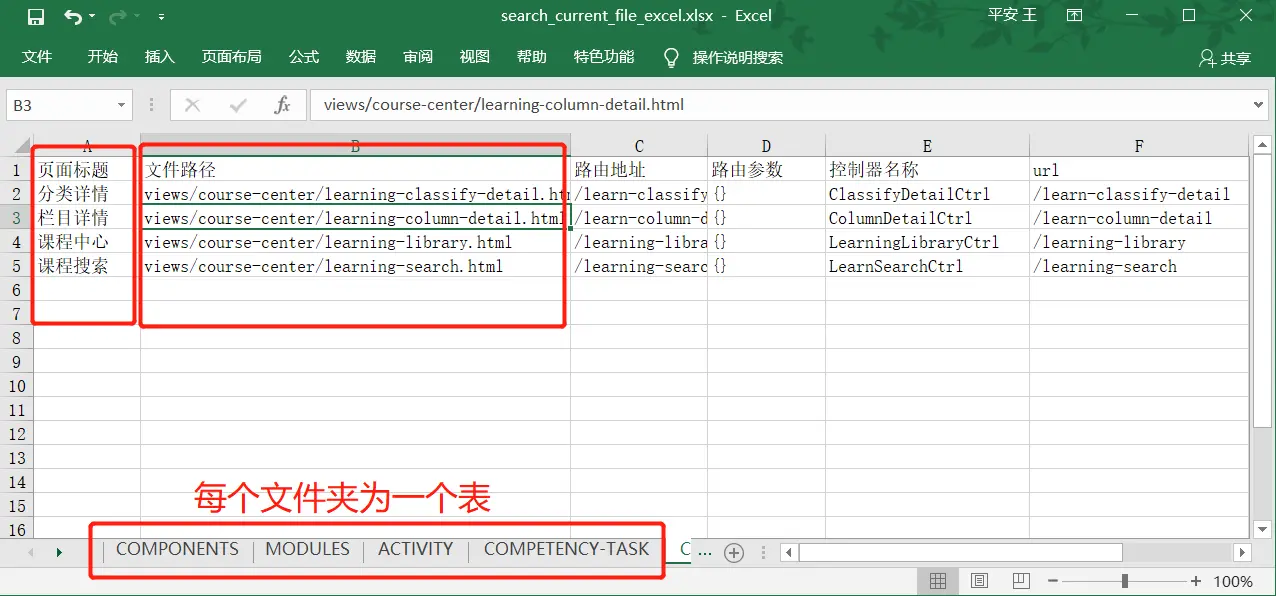Add a new sheet with plus icon

(x=733, y=552)
